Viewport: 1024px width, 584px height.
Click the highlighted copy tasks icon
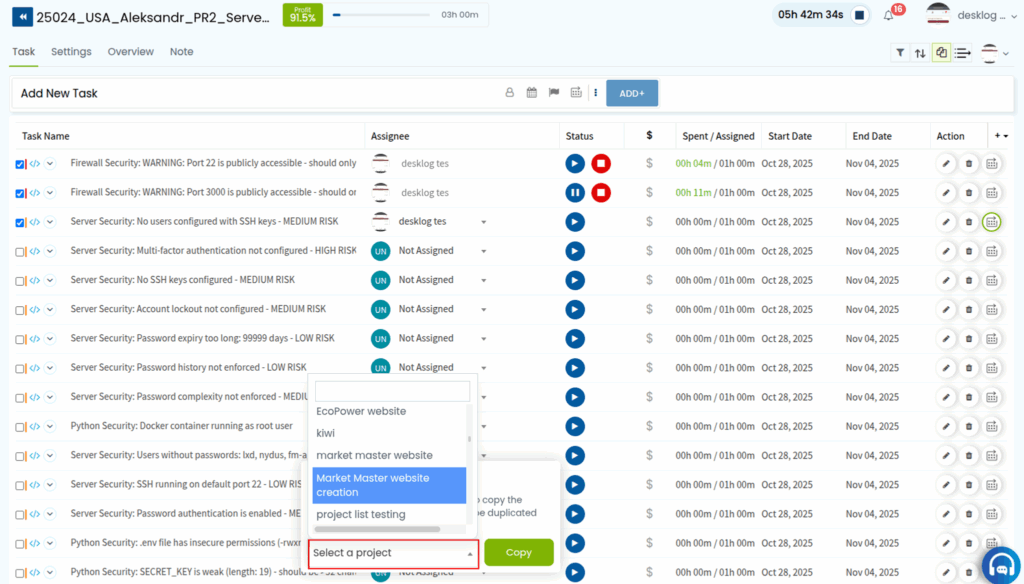pos(941,53)
